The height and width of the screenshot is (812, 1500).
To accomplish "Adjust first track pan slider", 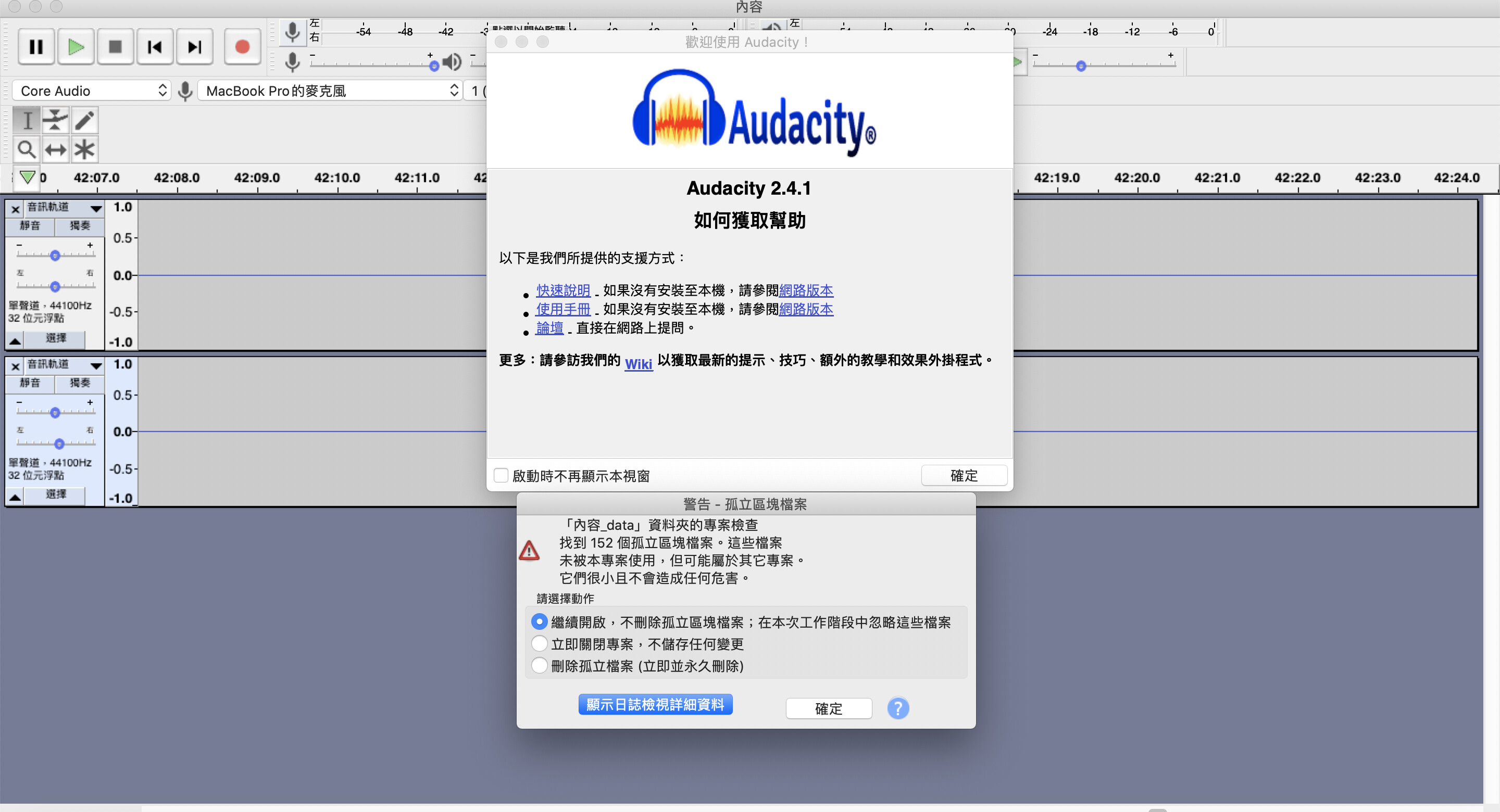I will (x=55, y=286).
